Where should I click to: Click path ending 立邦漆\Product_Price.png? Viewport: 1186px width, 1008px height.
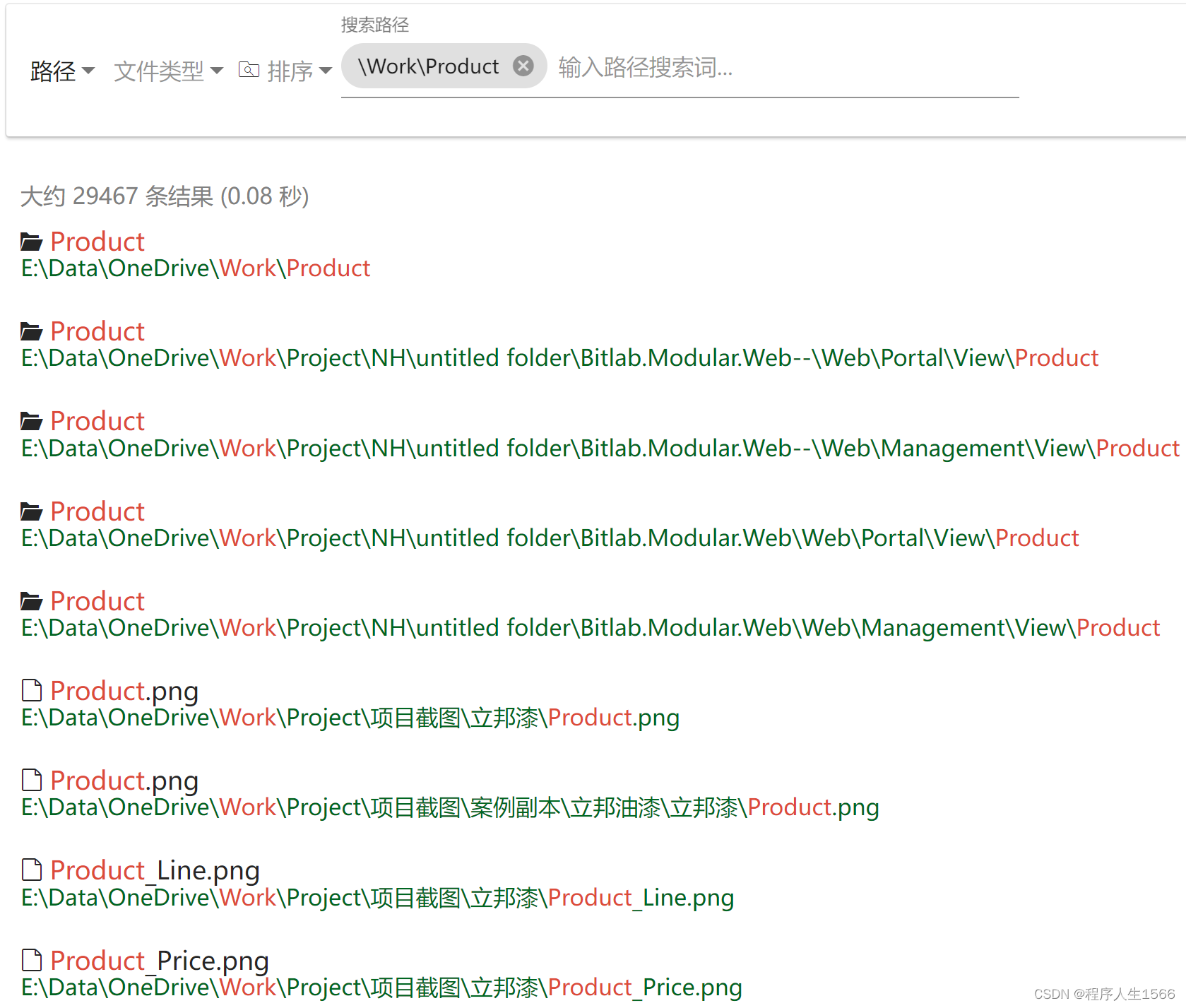point(381,988)
